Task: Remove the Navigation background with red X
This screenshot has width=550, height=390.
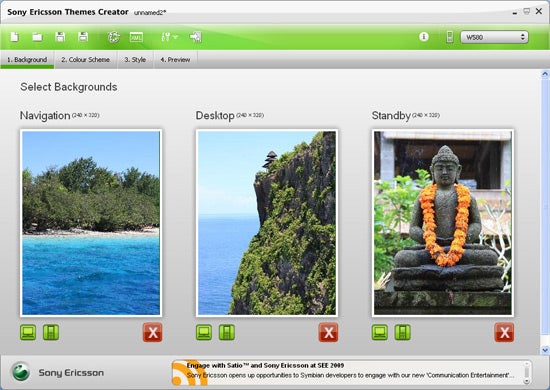Action: tap(153, 332)
